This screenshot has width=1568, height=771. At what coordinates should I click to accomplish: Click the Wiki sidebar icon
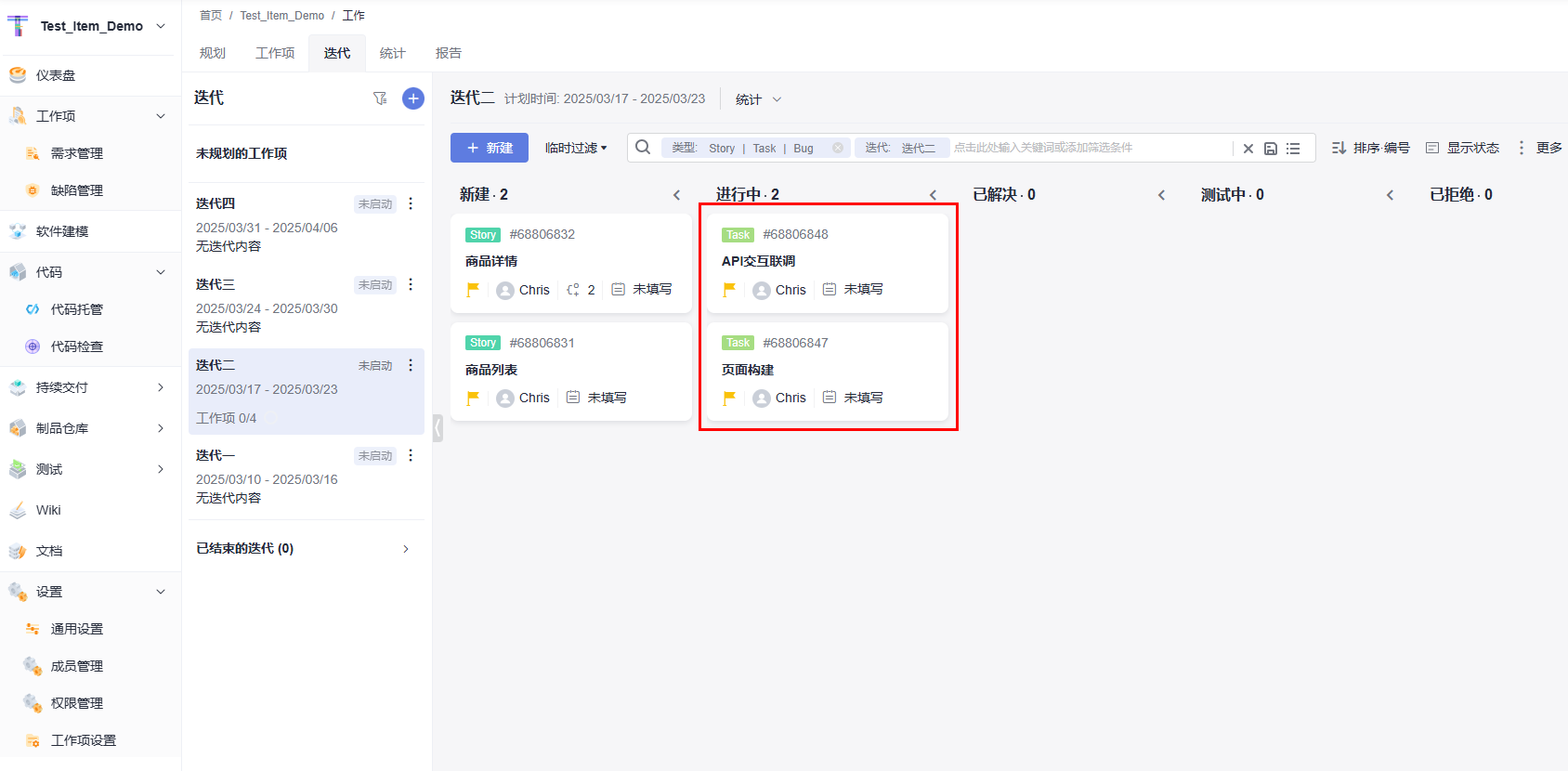(18, 510)
